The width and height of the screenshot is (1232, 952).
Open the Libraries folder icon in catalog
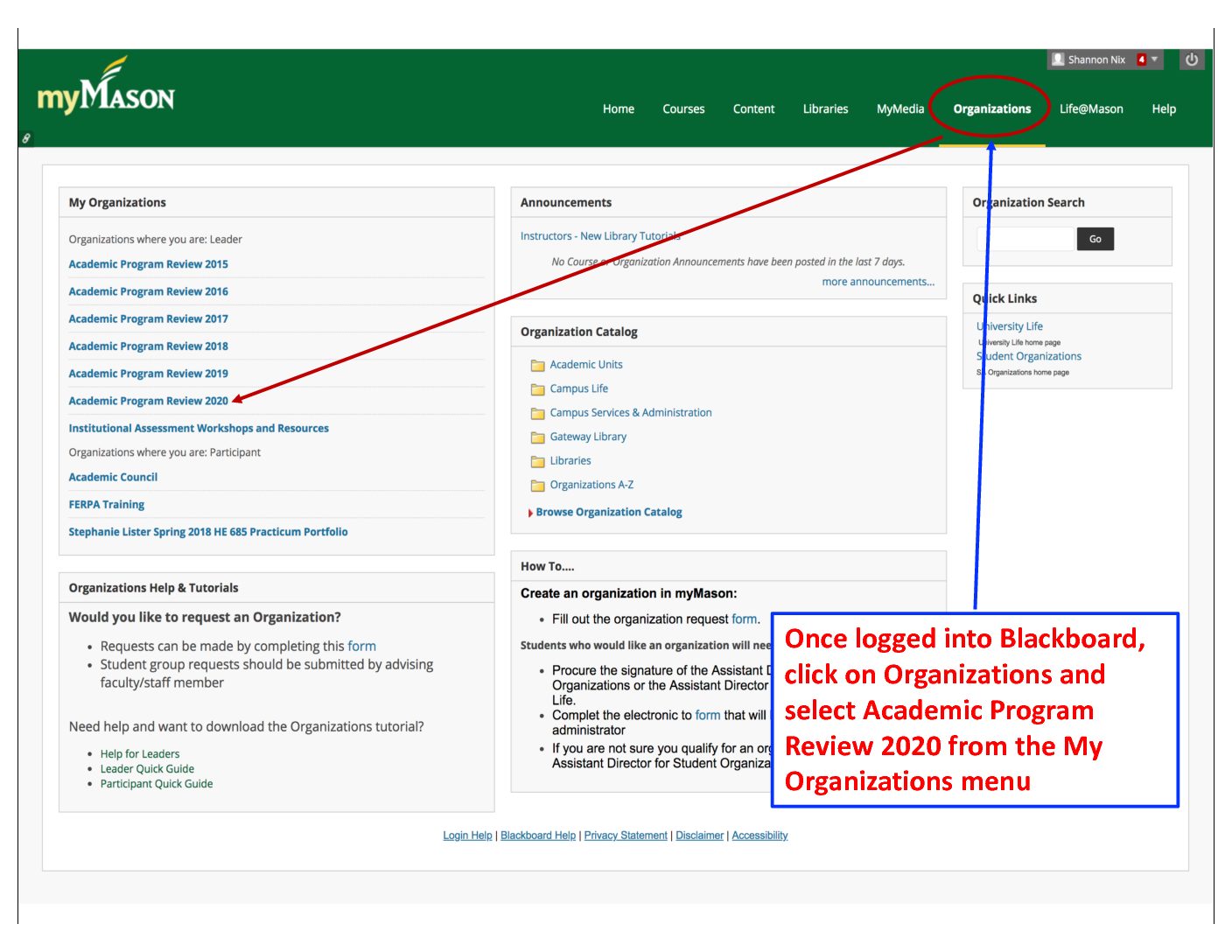[x=537, y=462]
